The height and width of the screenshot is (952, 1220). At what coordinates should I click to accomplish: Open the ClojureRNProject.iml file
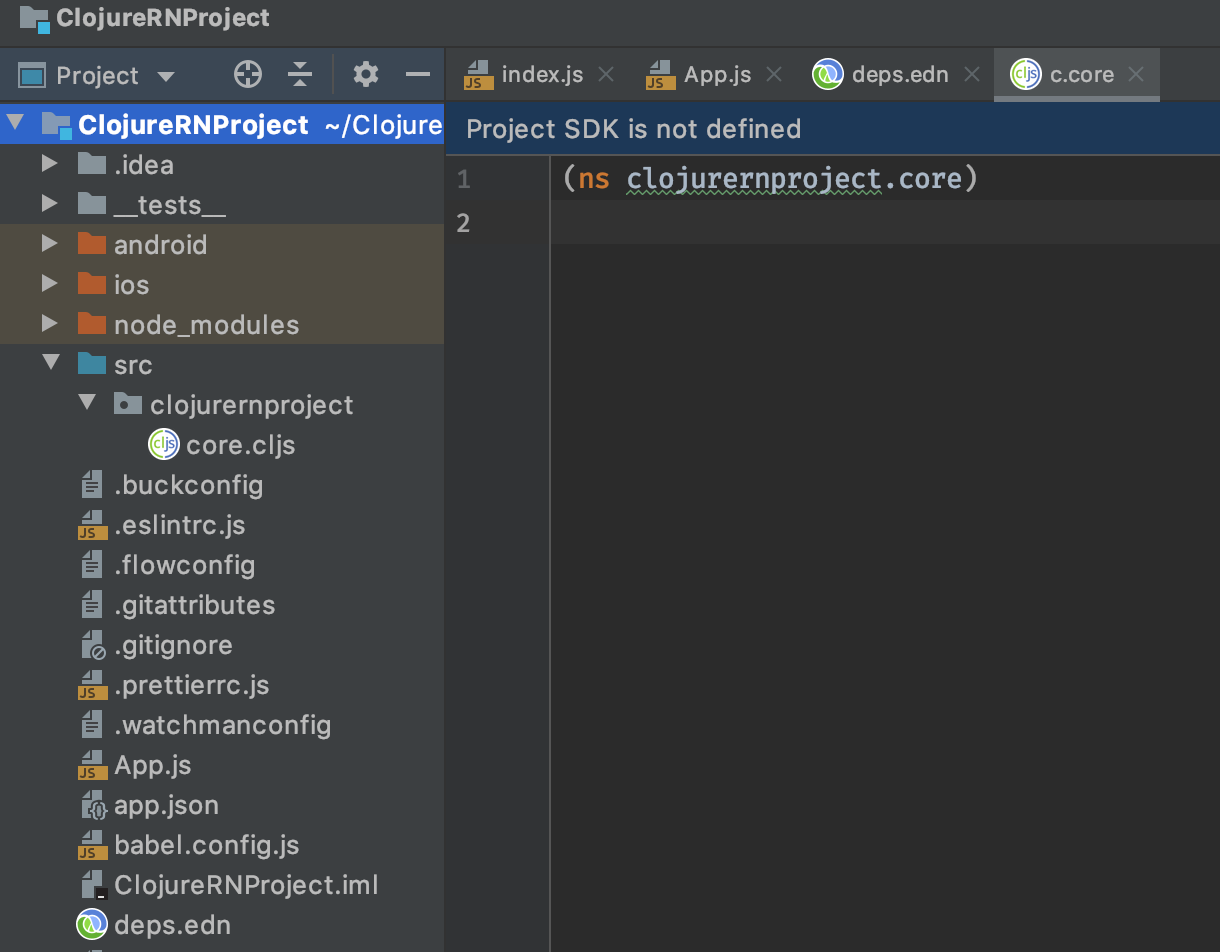pyautogui.click(x=246, y=885)
